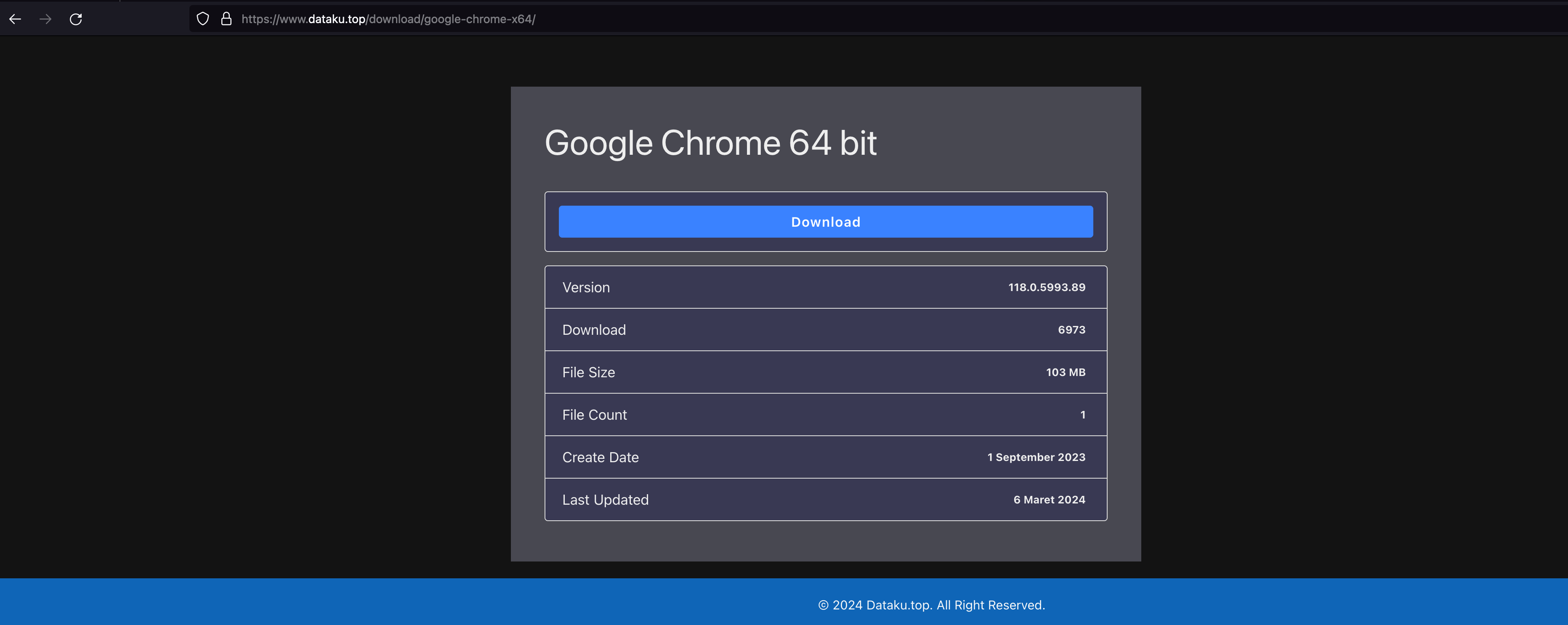The image size is (1568, 625).
Task: Start the Google Chrome 64 bit download
Action: [825, 222]
